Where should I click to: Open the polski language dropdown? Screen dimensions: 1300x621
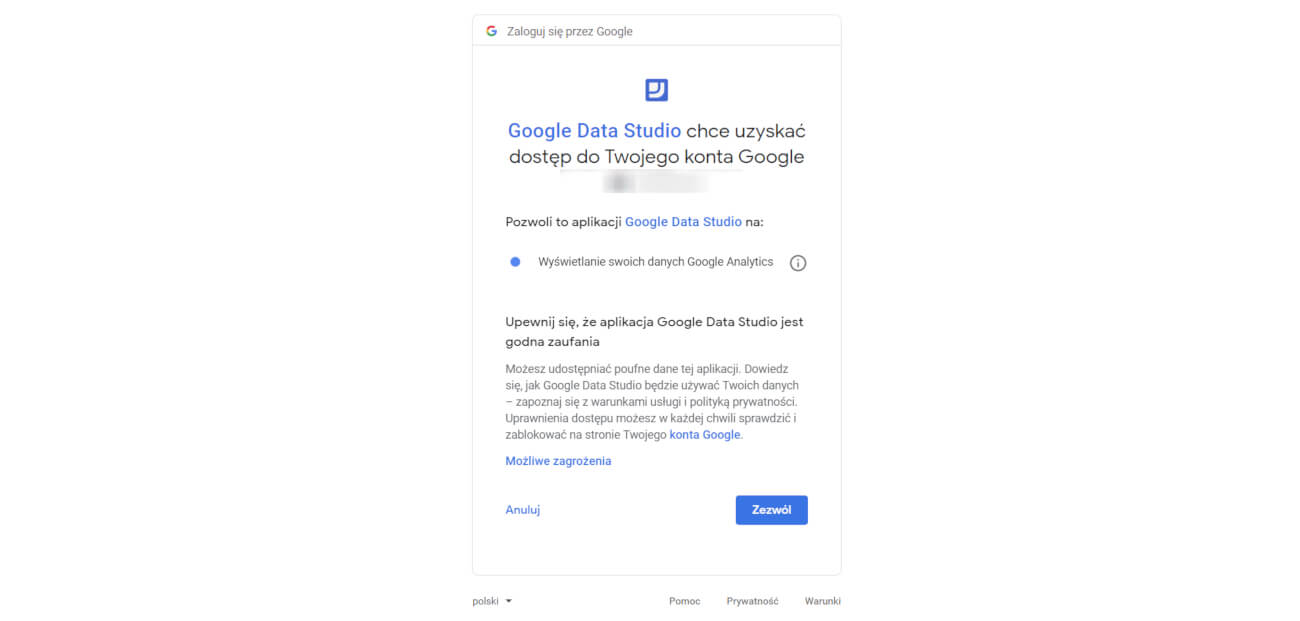click(x=492, y=601)
